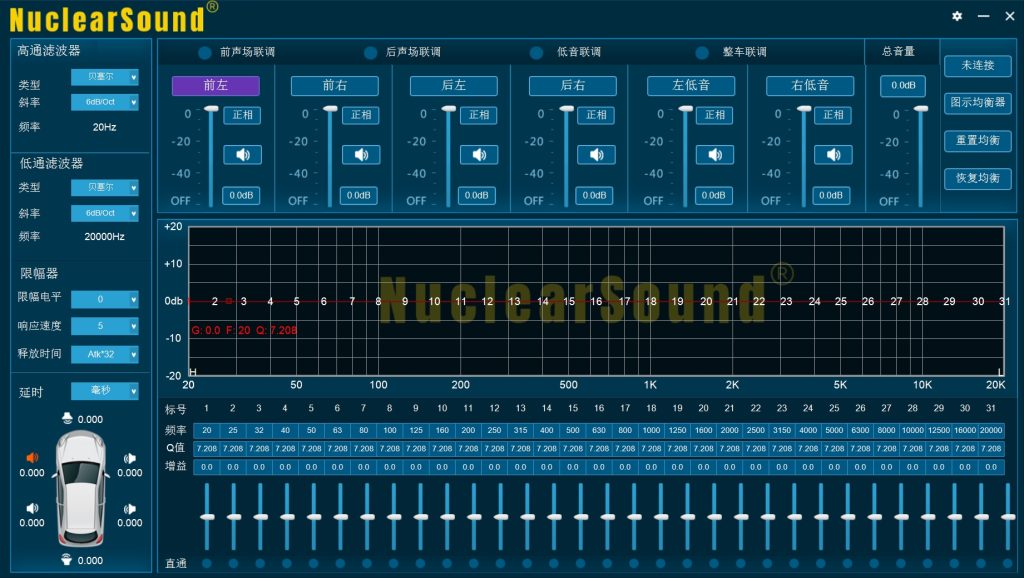Mute the 后右 channel speaker
The image size is (1024, 578).
(596, 155)
